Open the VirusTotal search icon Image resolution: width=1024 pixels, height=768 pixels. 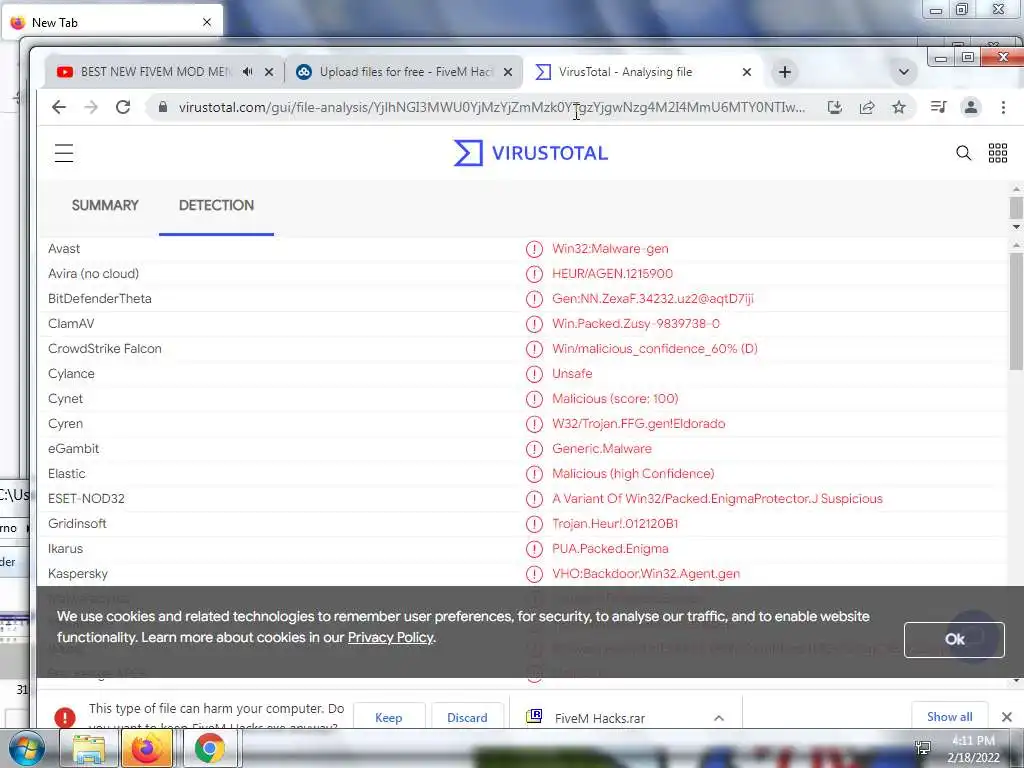point(963,153)
